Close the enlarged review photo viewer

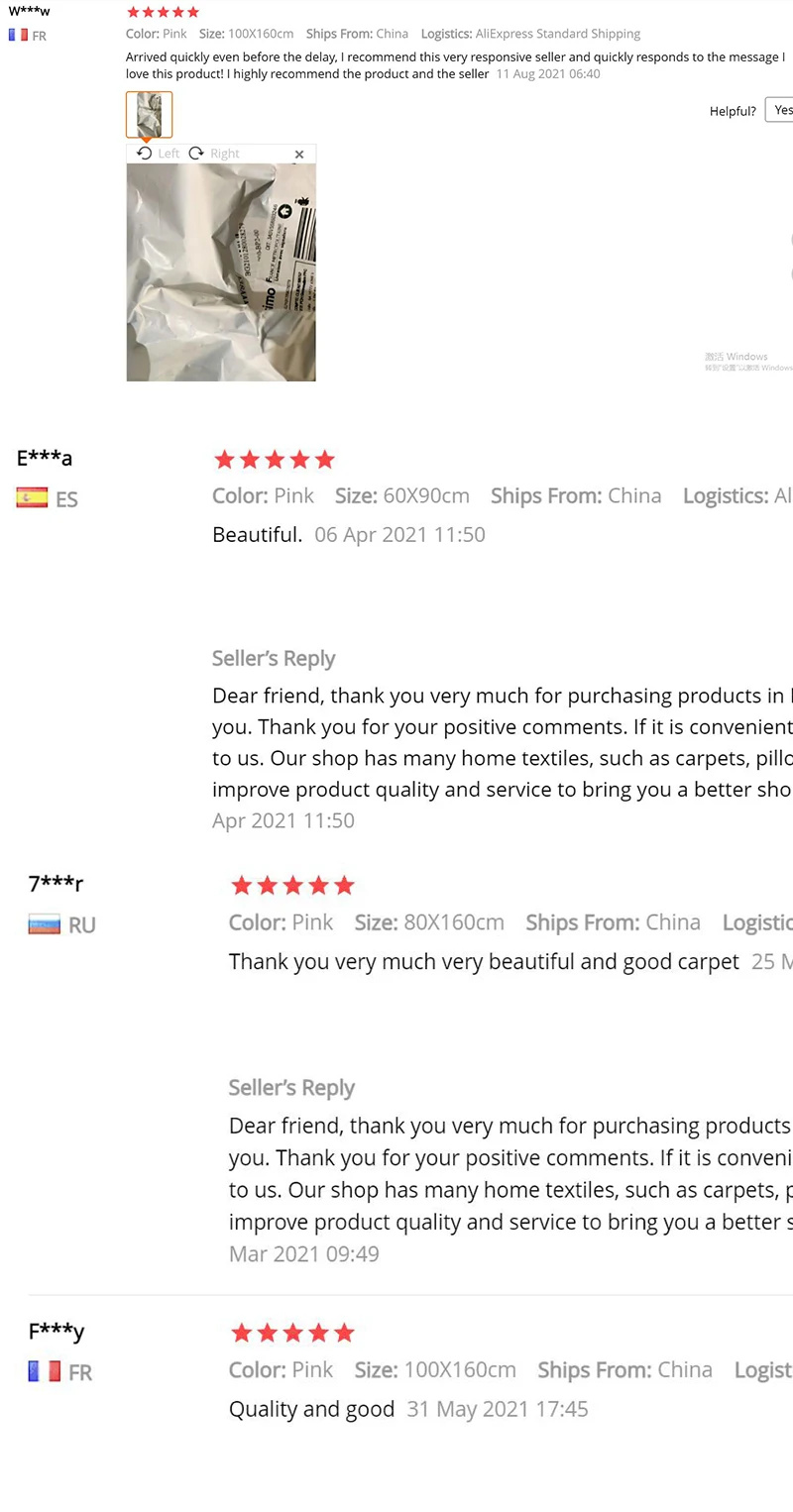pyautogui.click(x=299, y=155)
